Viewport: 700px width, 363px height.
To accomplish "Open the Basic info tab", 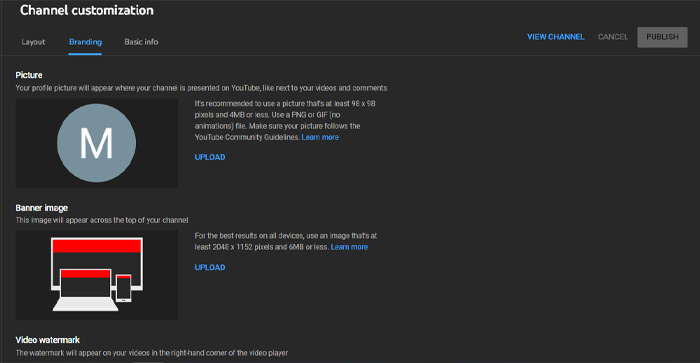I will point(141,42).
